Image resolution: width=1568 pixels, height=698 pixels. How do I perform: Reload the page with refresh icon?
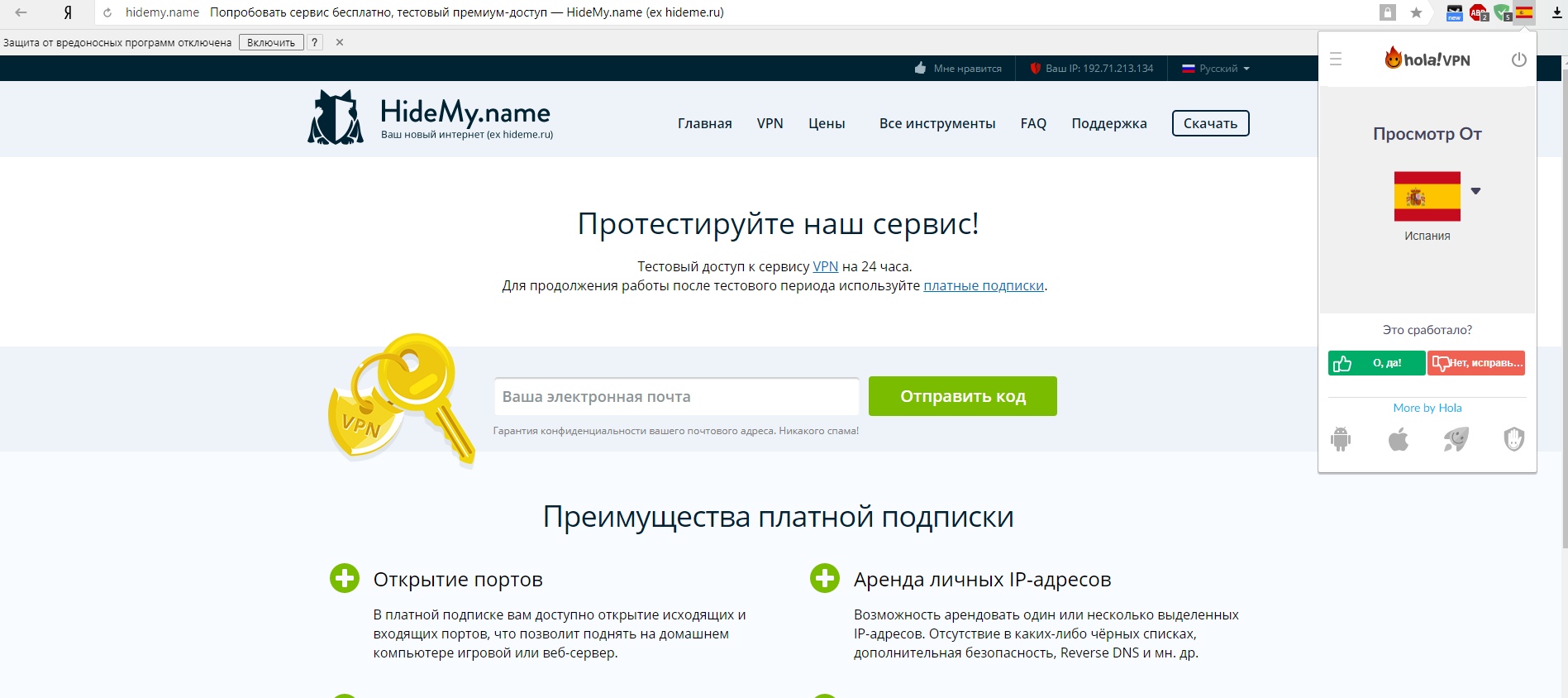[107, 12]
